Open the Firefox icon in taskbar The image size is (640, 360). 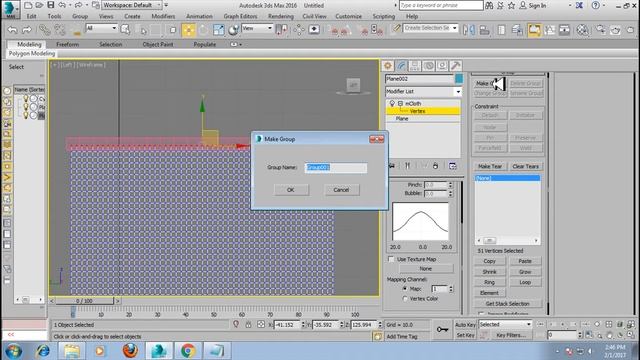coord(130,351)
